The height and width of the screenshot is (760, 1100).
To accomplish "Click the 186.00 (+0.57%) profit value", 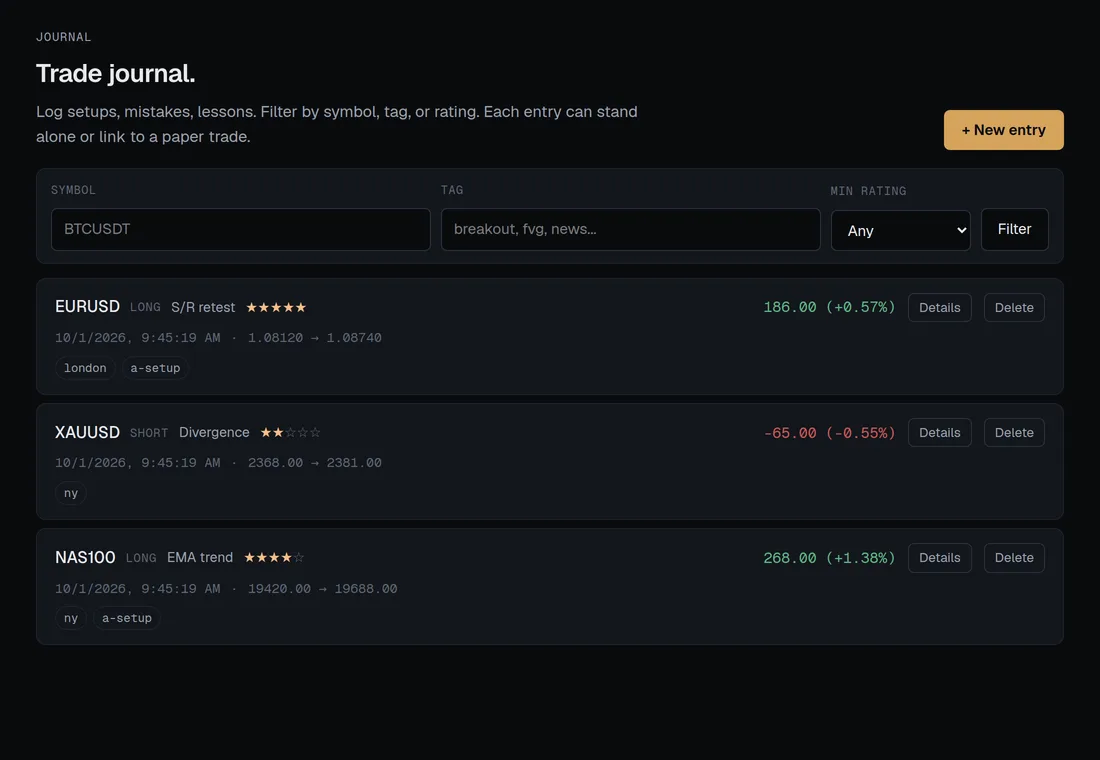I will 829,307.
